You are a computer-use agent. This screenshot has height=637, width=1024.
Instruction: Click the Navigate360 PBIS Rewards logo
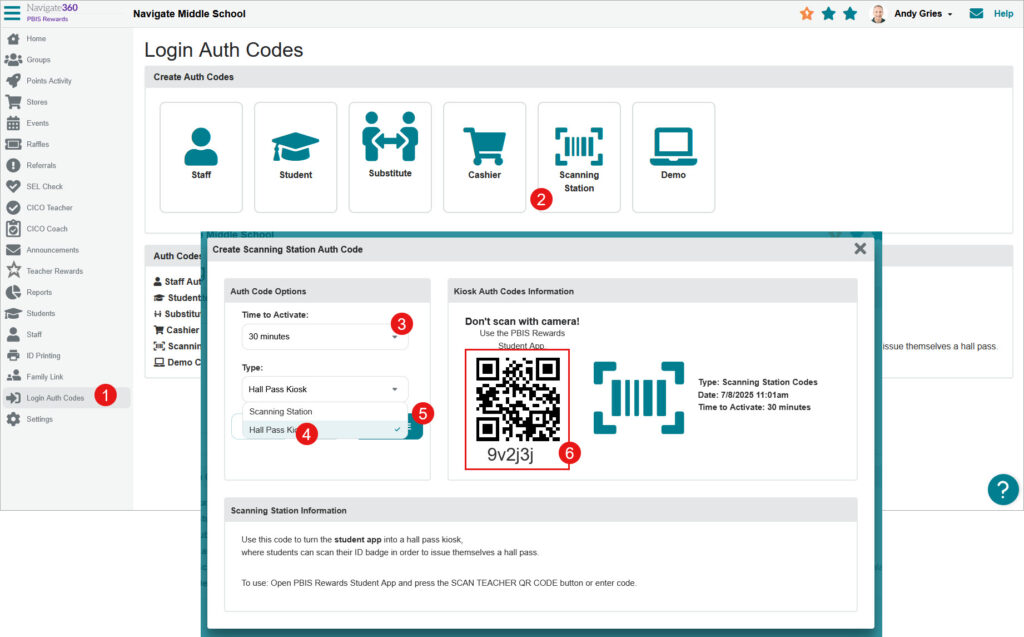tap(52, 12)
